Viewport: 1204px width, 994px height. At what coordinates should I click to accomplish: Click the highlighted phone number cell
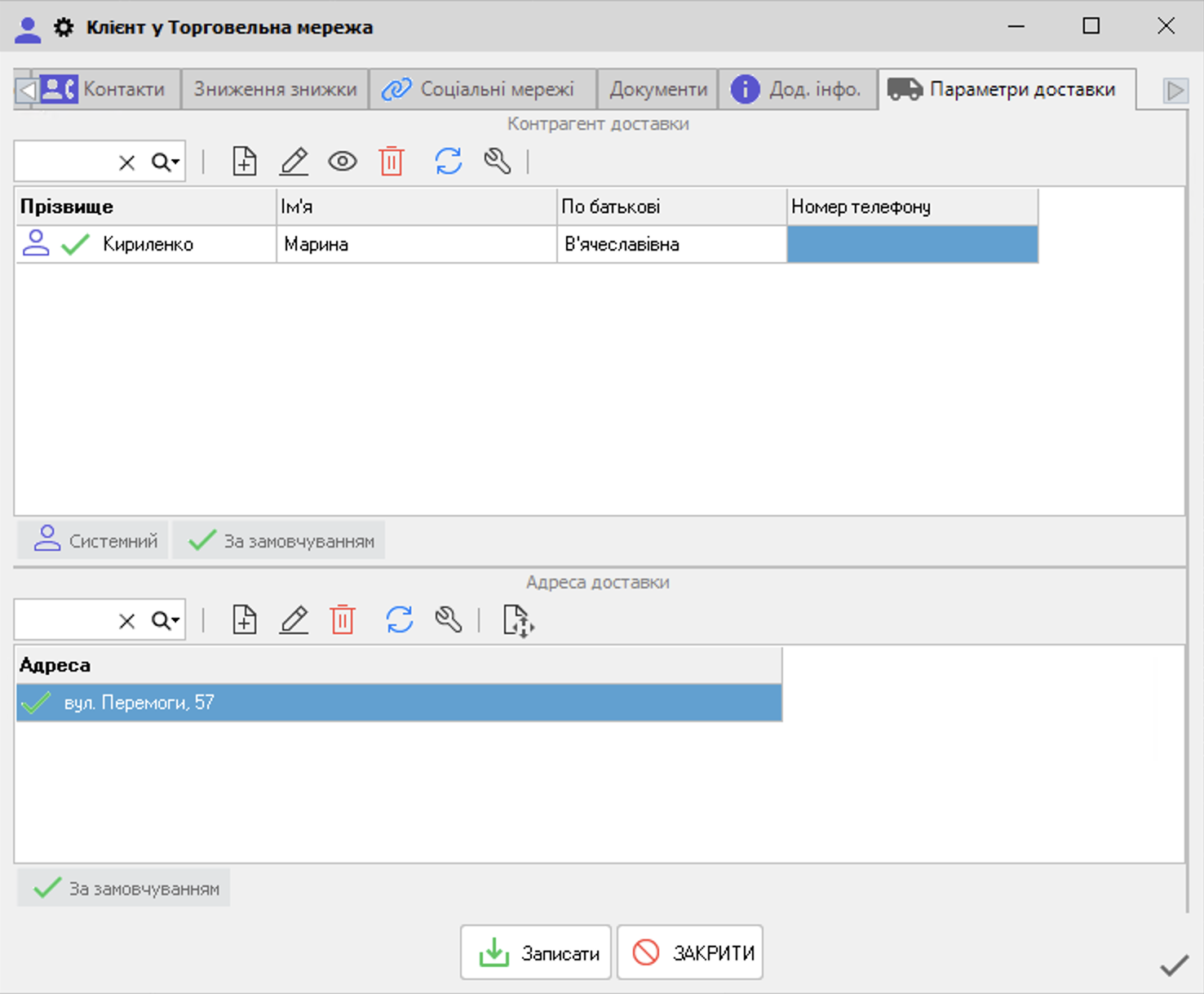913,244
